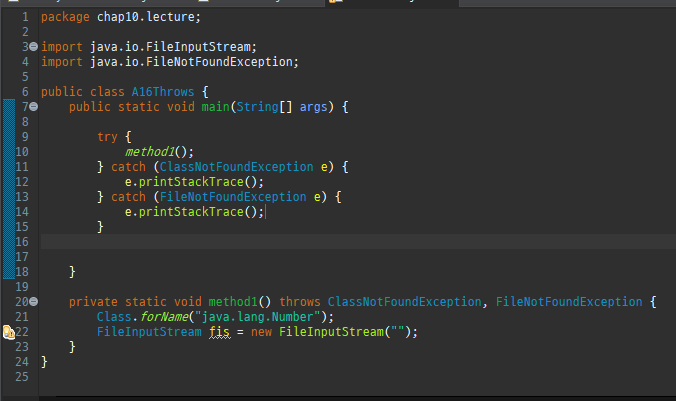This screenshot has width=676, height=401.
Task: Click 'printStackTrace' on line 12
Action: [x=191, y=182]
